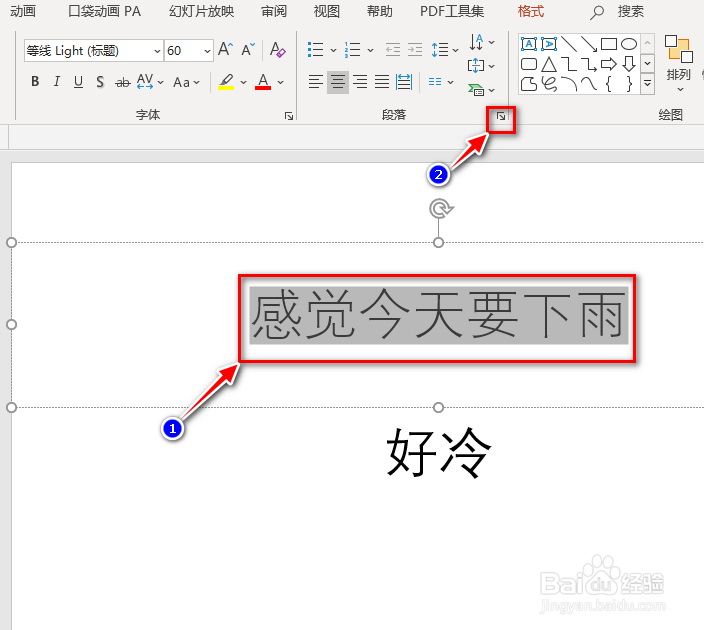704x630 pixels.
Task: Open the 排列 arrange menu
Action: point(678,63)
